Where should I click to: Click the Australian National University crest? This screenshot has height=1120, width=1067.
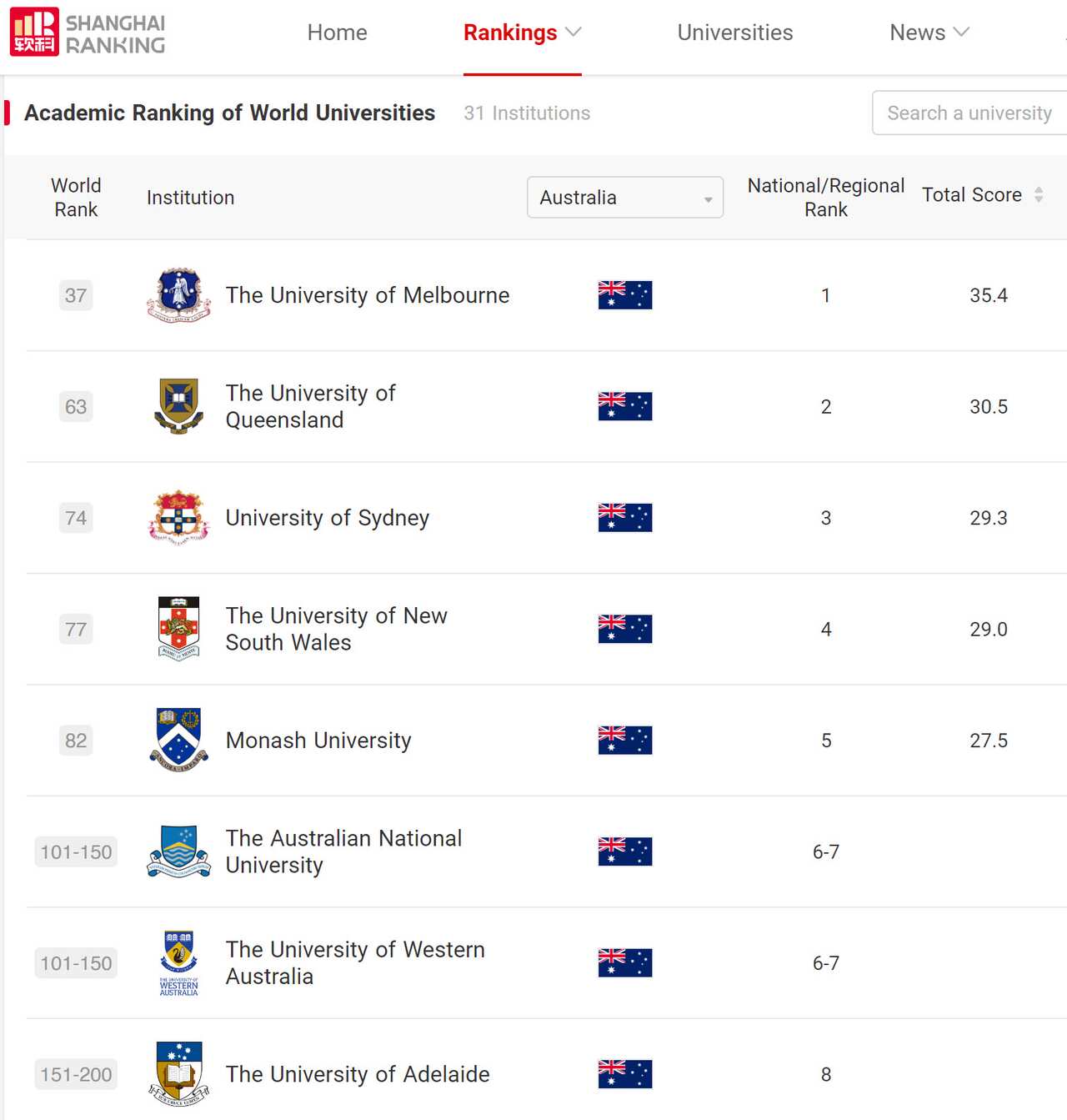point(178,851)
